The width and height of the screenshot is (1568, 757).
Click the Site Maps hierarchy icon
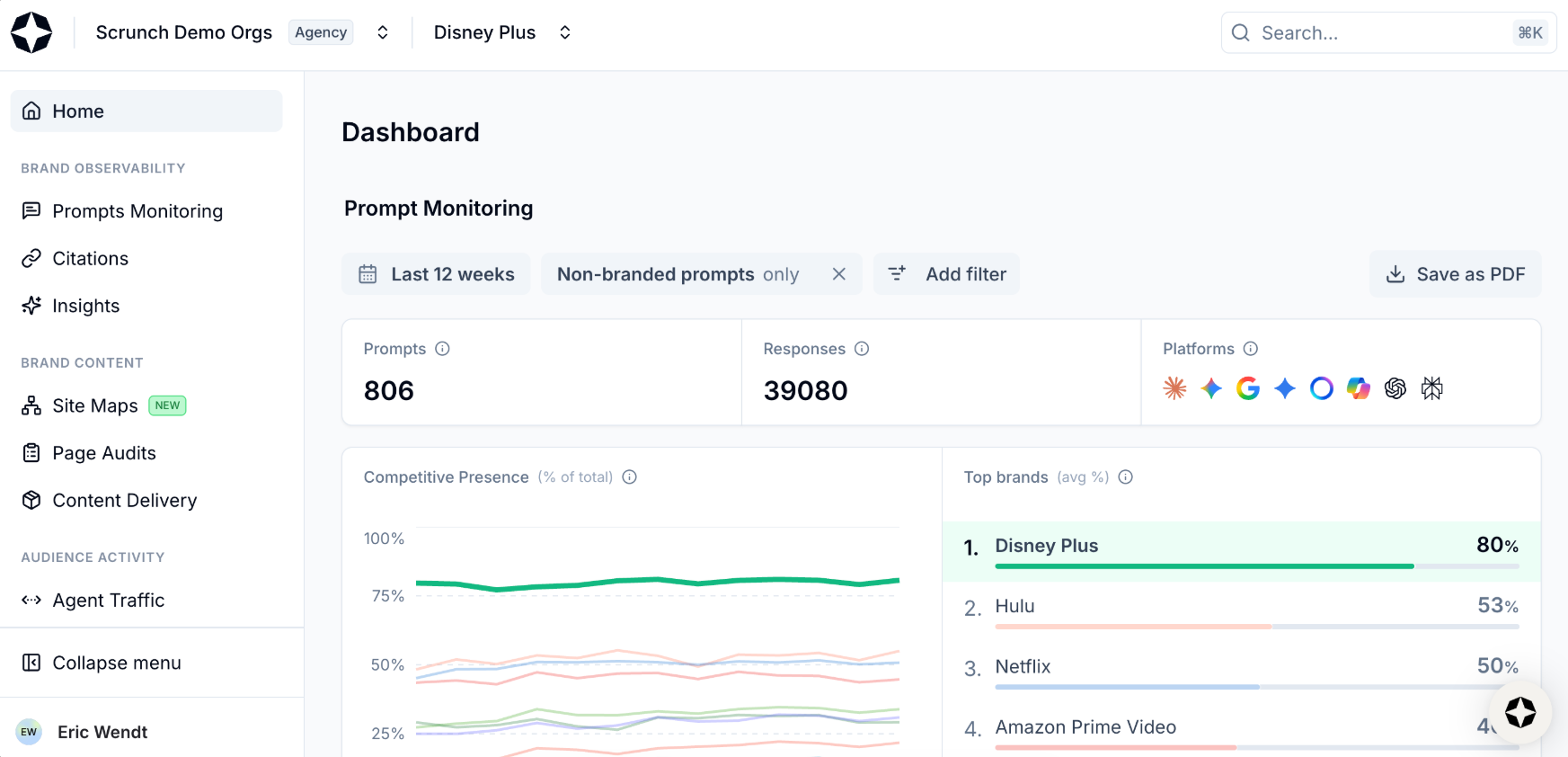(x=31, y=405)
